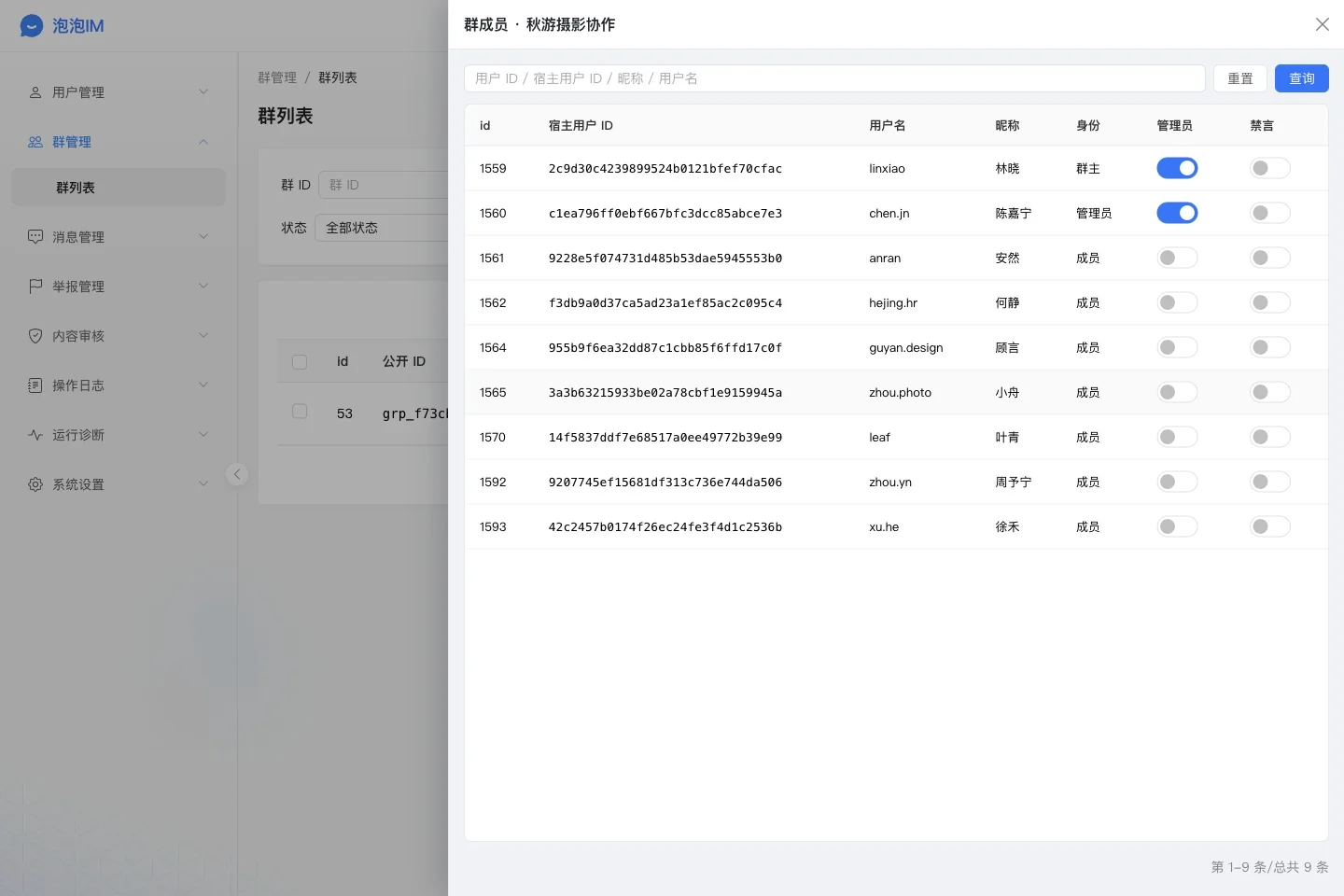Screen dimensions: 1344x896
Task: Toggle 禁言 switch for leaf
Action: [1270, 437]
